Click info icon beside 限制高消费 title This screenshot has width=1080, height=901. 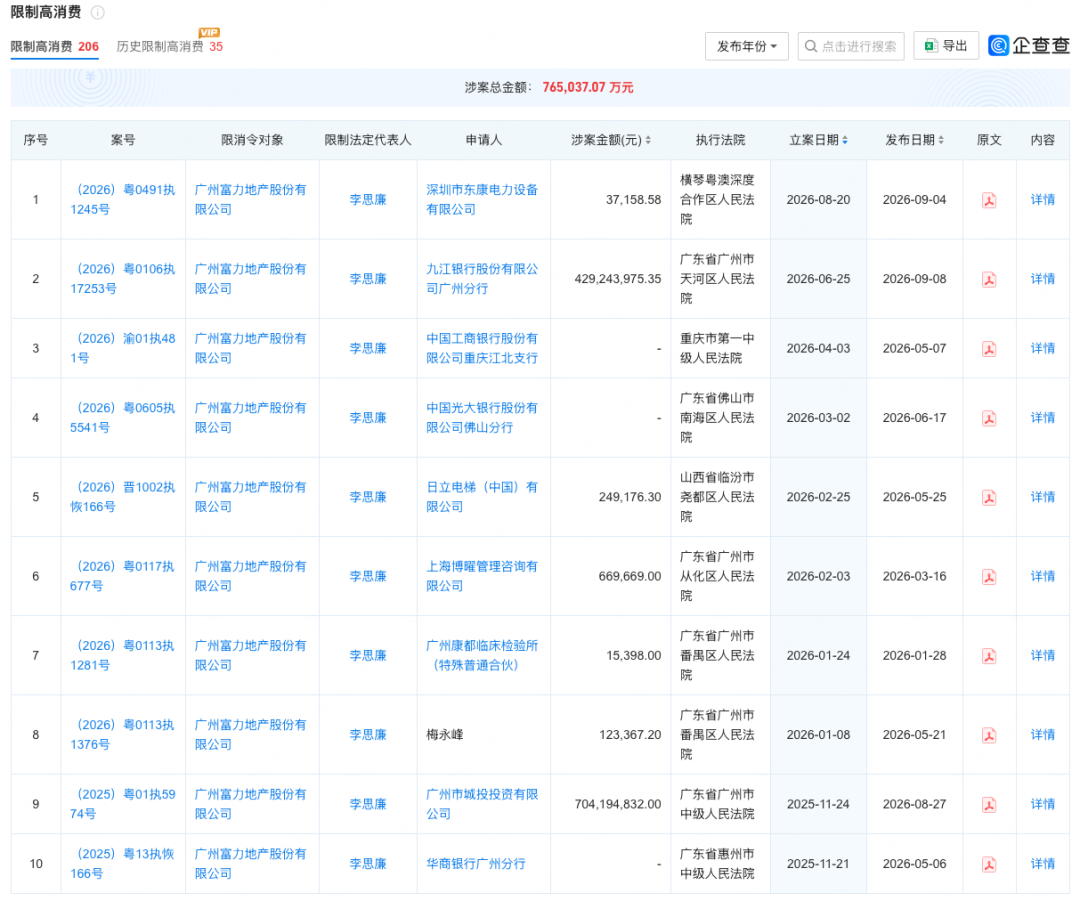coord(98,12)
